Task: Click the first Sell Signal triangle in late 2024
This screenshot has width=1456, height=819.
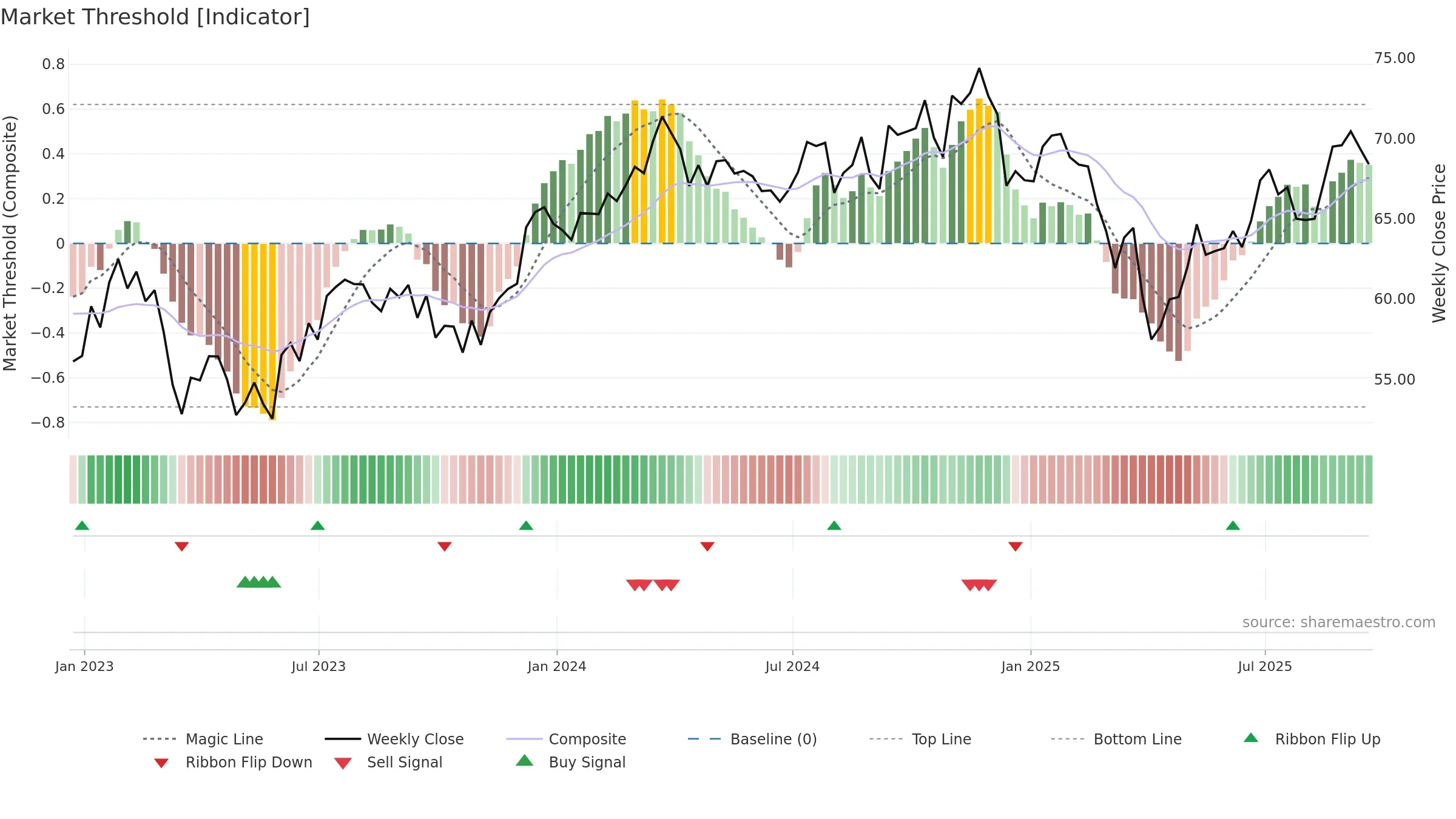Action: (x=970, y=585)
